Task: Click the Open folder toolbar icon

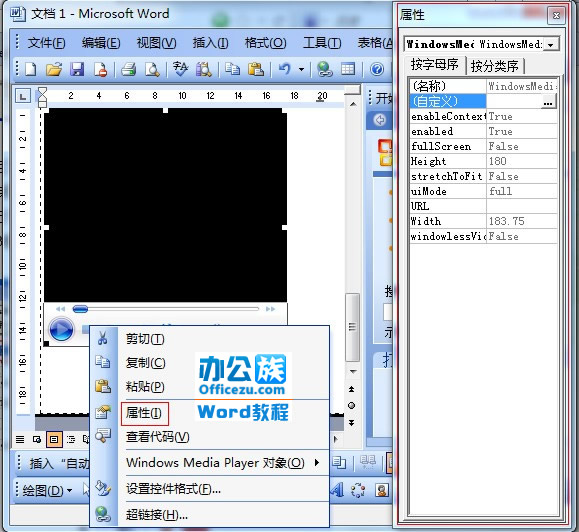Action: click(x=54, y=69)
